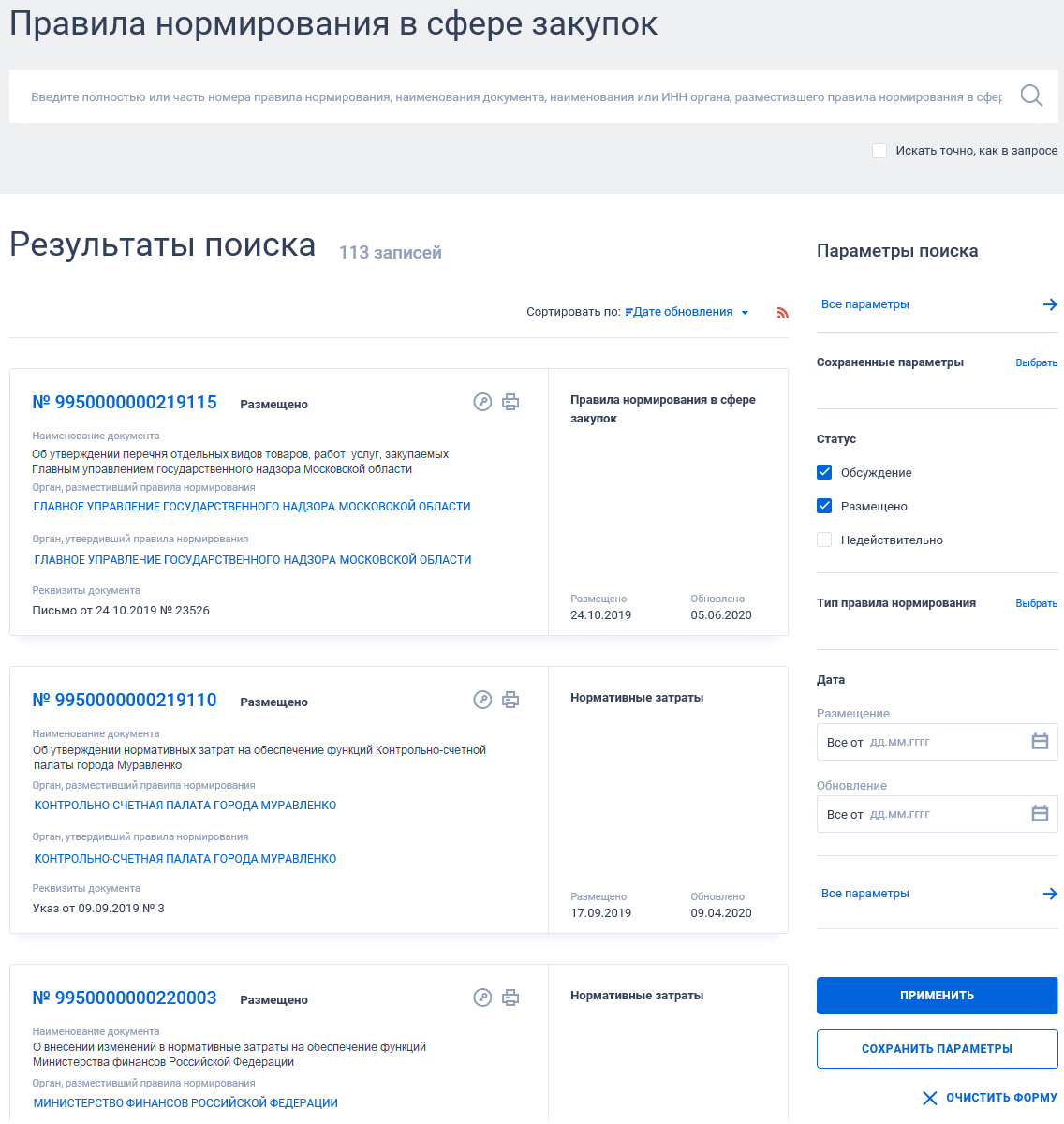Screen dimensions: 1064x1124
Task: Click the Обновление date input
Action: [x=938, y=814]
